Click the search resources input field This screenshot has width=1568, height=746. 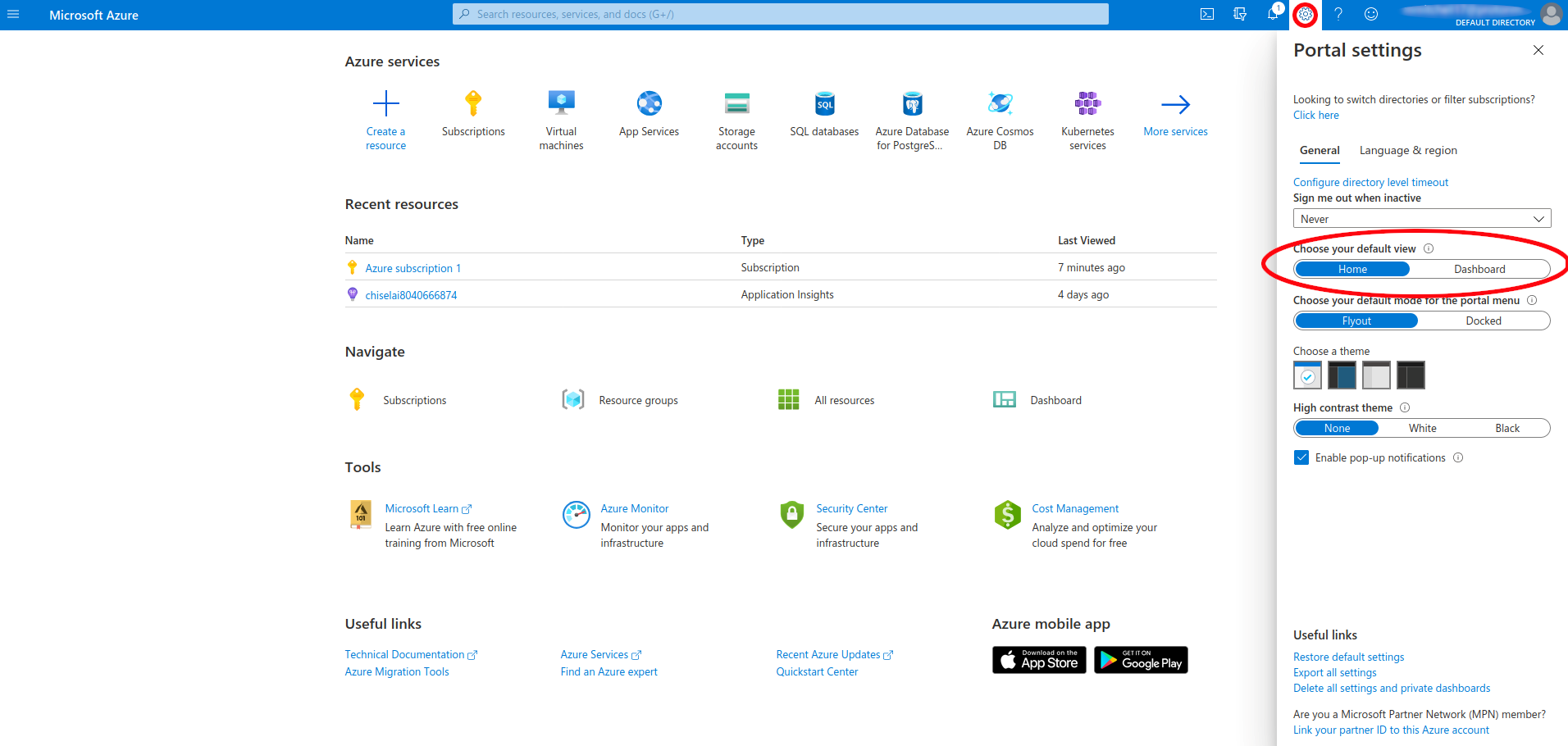pos(779,14)
